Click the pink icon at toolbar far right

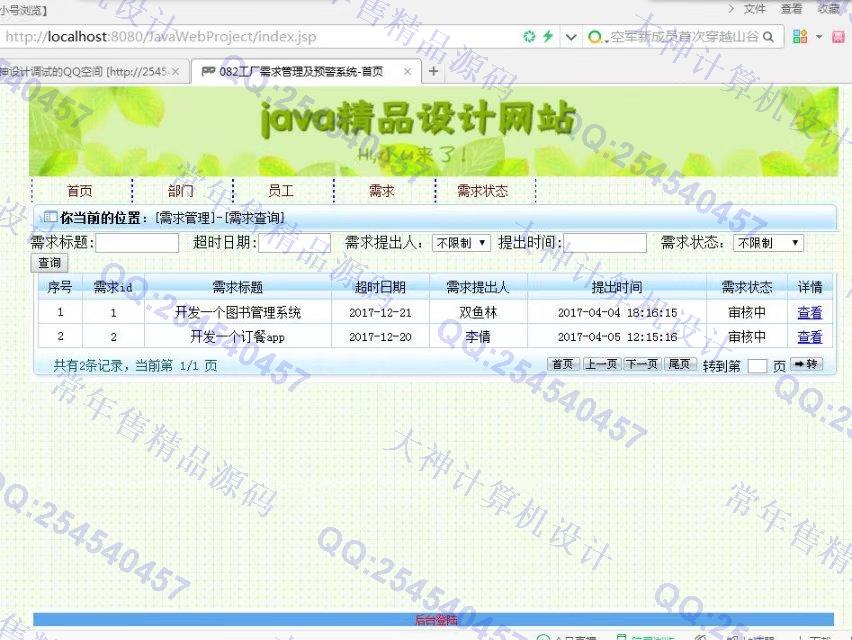click(838, 36)
